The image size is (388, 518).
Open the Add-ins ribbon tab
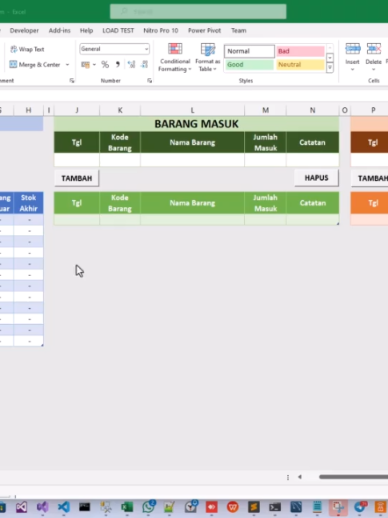(x=59, y=30)
